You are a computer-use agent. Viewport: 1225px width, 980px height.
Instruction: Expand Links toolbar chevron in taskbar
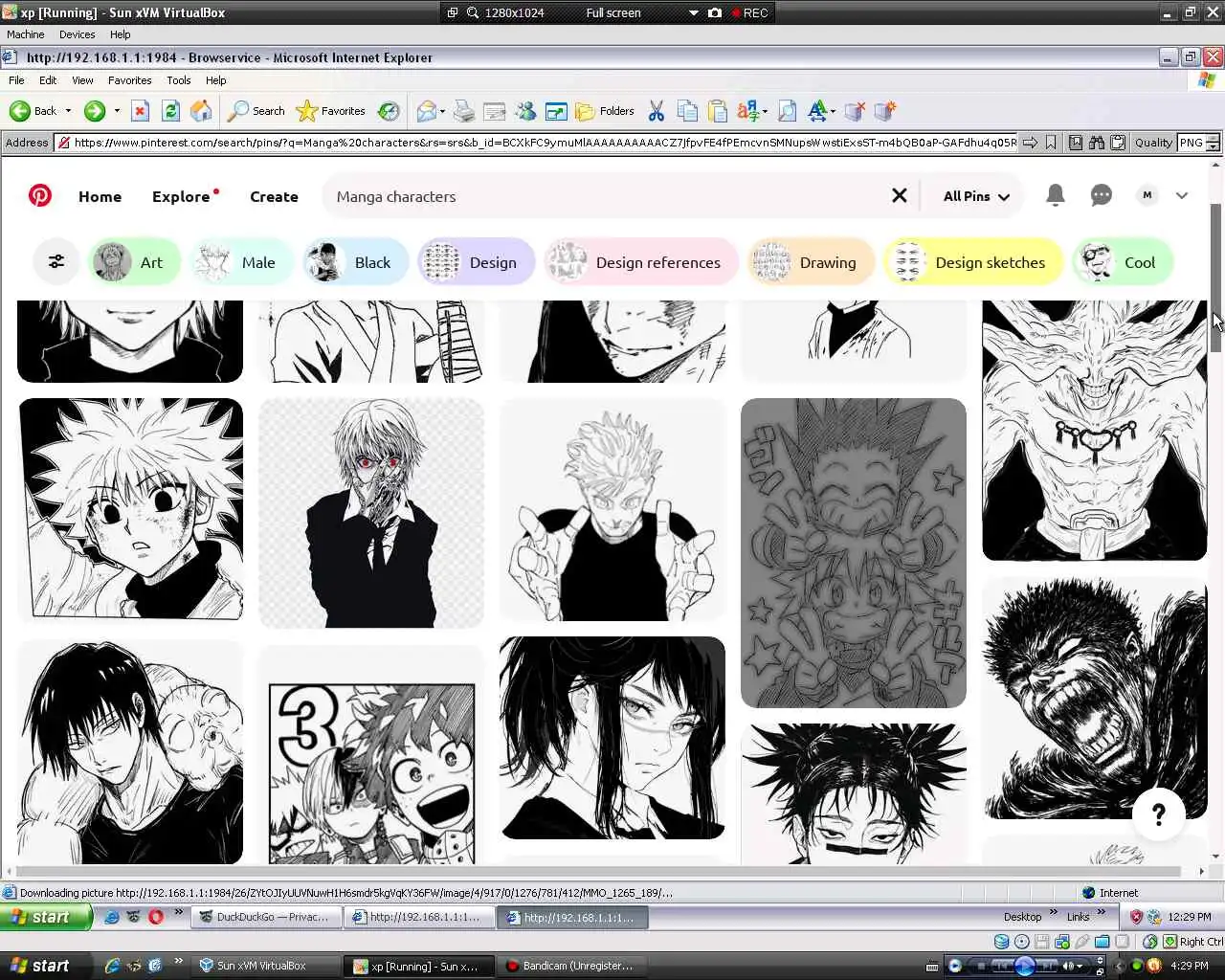pos(1102,913)
